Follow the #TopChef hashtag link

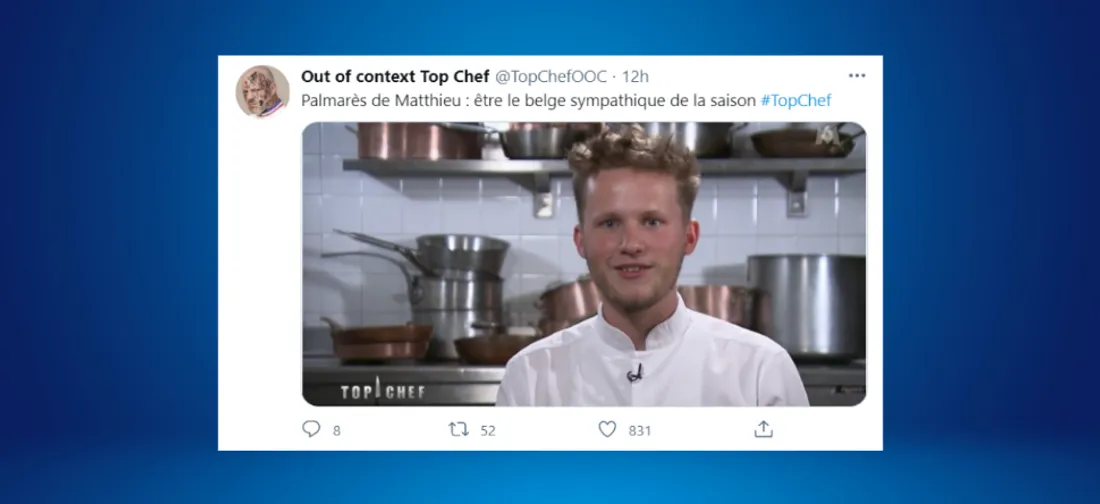coord(796,100)
